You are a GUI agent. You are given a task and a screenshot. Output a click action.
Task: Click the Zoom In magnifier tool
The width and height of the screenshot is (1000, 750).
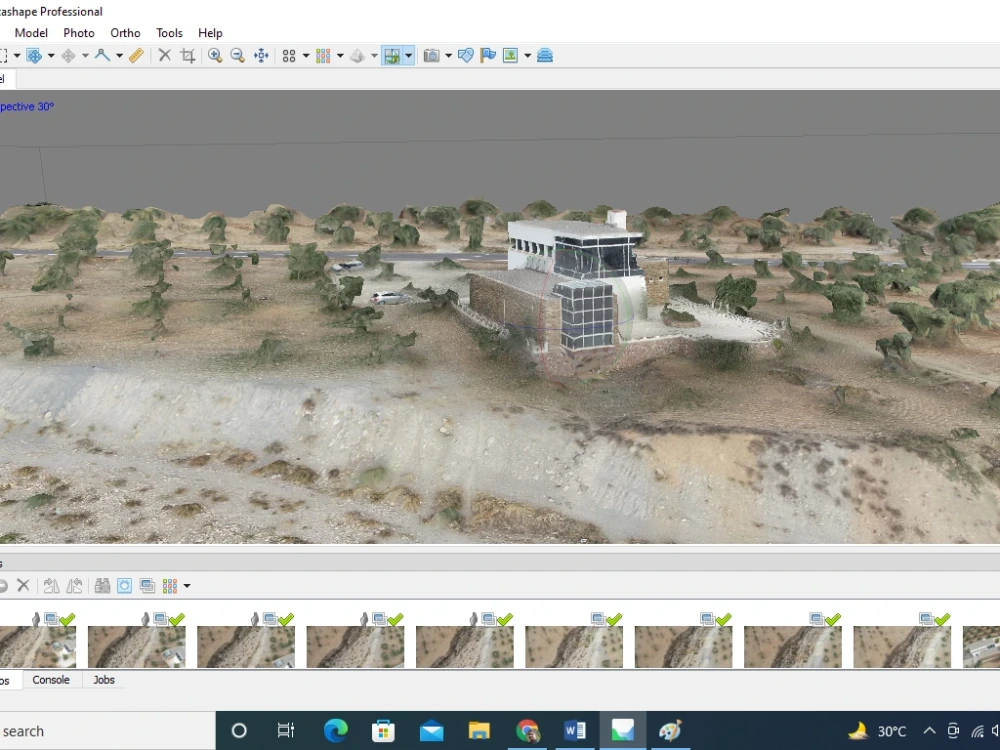point(216,55)
